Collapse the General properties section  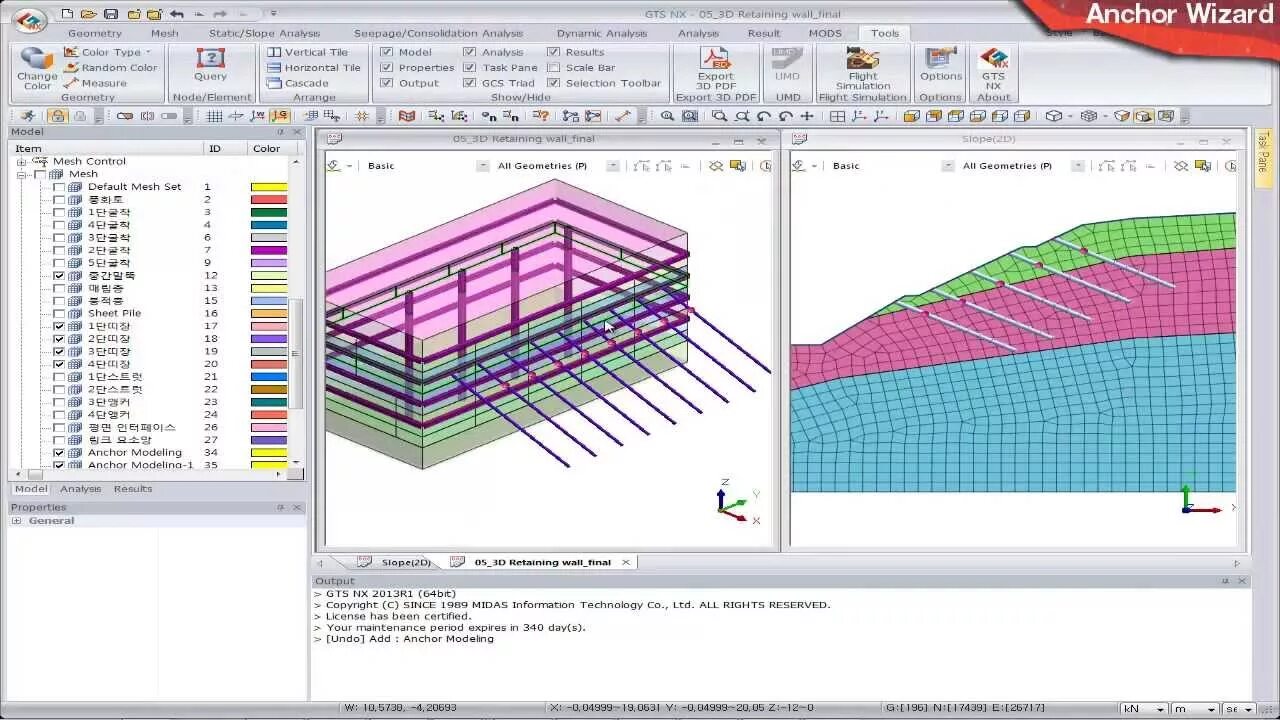(17, 521)
